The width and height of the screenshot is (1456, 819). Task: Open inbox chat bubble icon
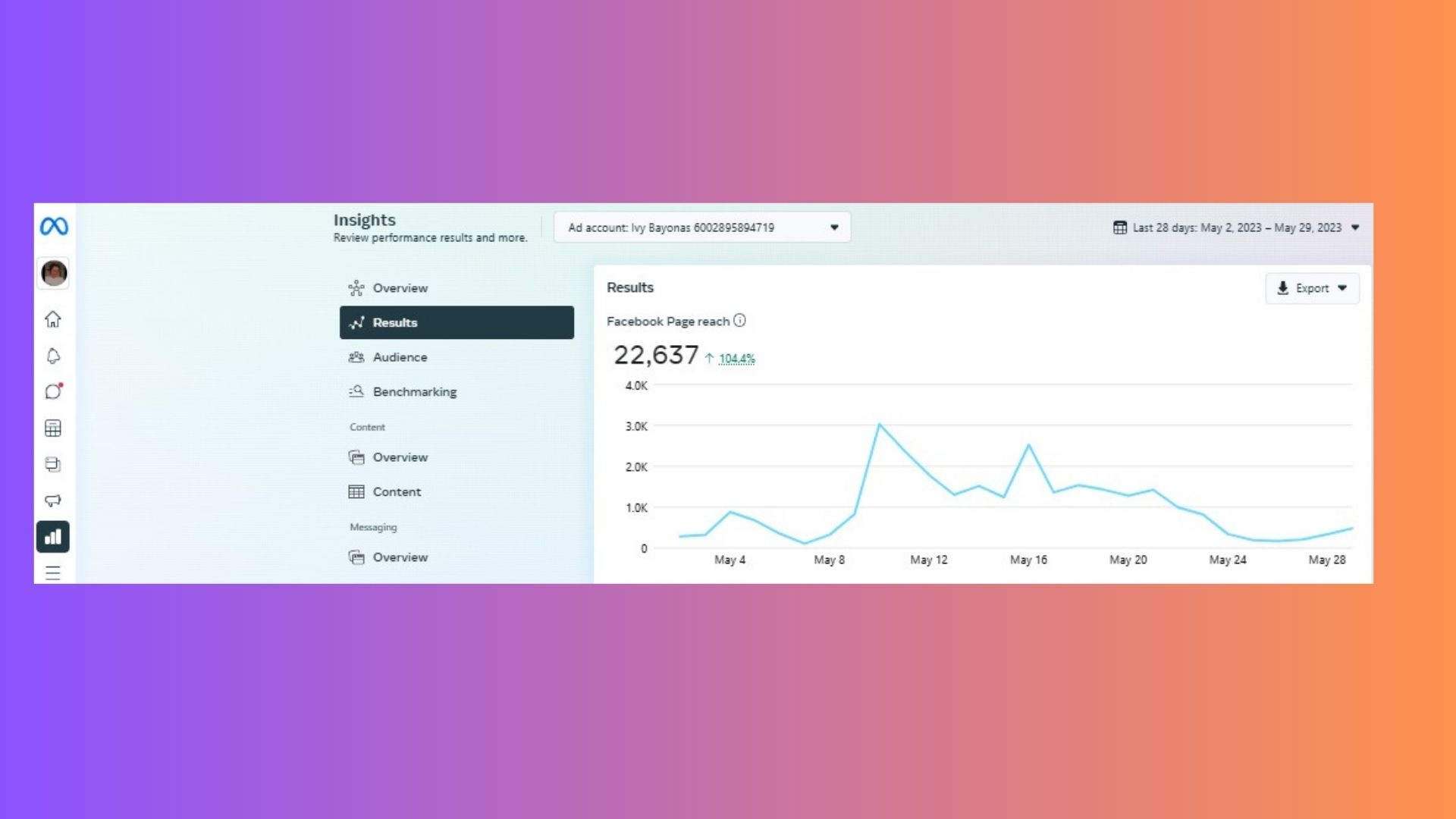click(53, 391)
